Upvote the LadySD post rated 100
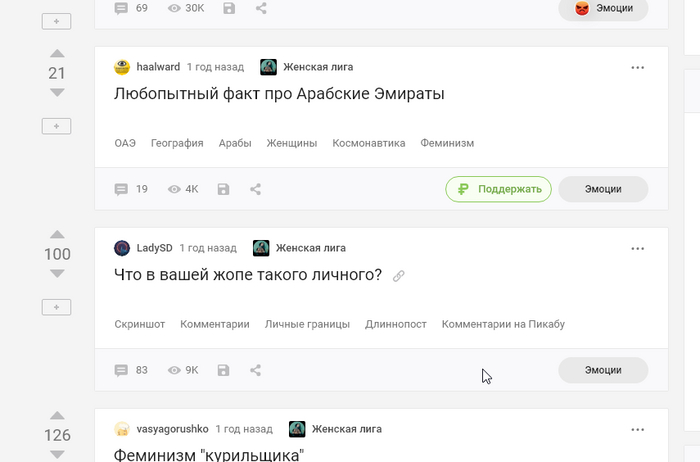The width and height of the screenshot is (700, 462). pyautogui.click(x=57, y=234)
